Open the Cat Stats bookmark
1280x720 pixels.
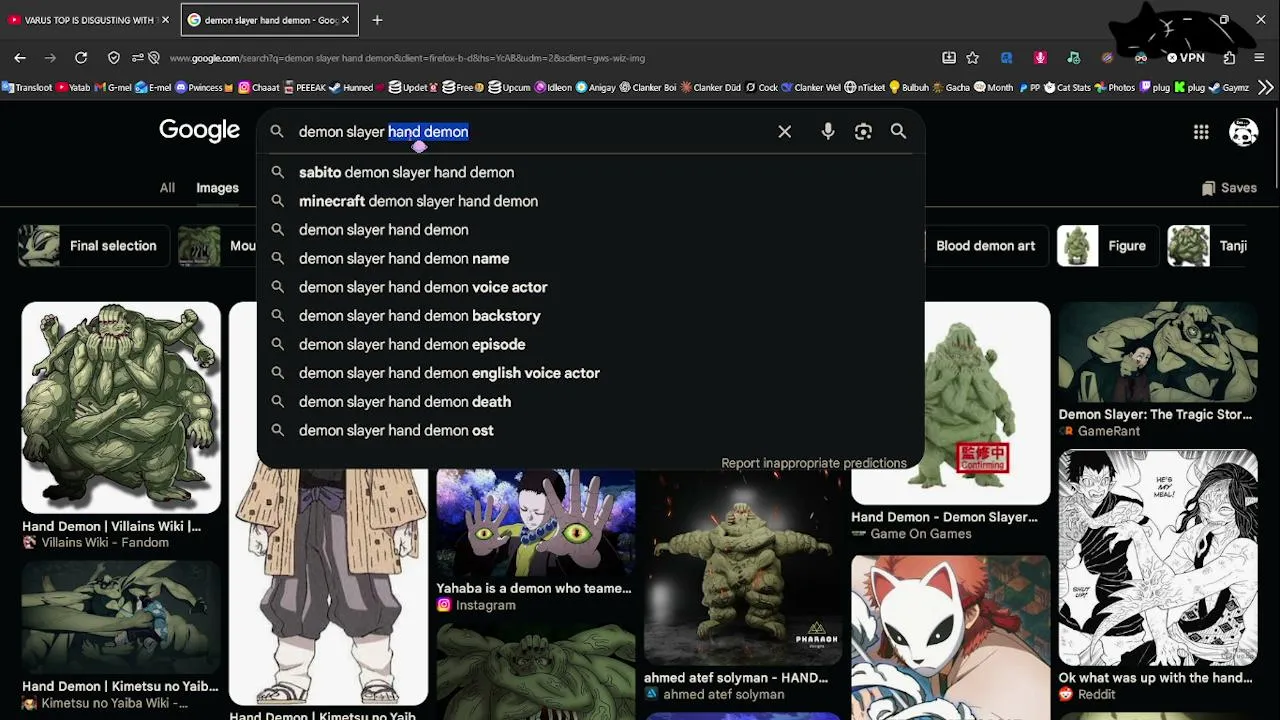(x=1067, y=87)
